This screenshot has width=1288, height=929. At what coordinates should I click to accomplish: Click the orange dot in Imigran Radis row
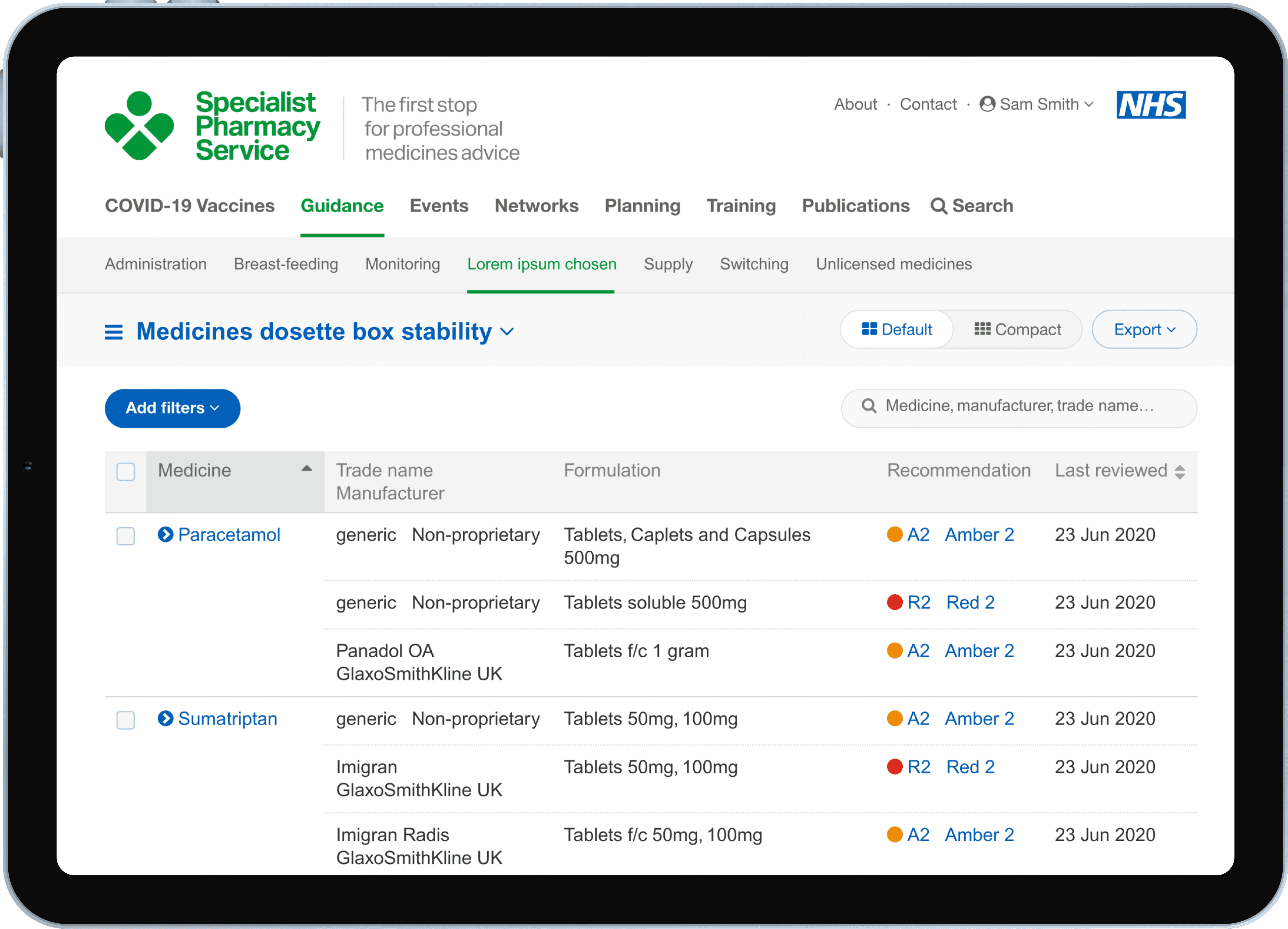pos(895,834)
